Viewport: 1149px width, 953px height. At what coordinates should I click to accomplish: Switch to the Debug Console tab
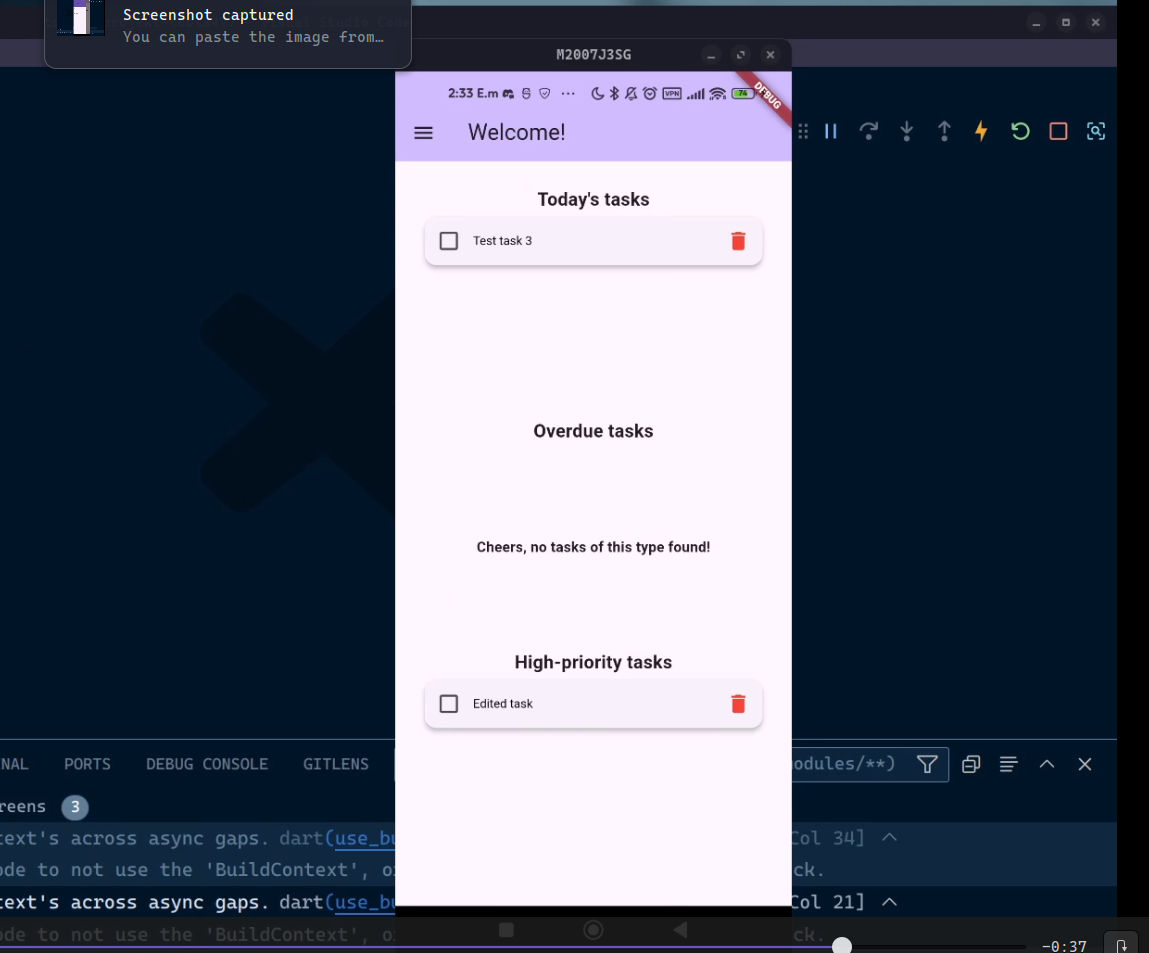pyautogui.click(x=207, y=764)
